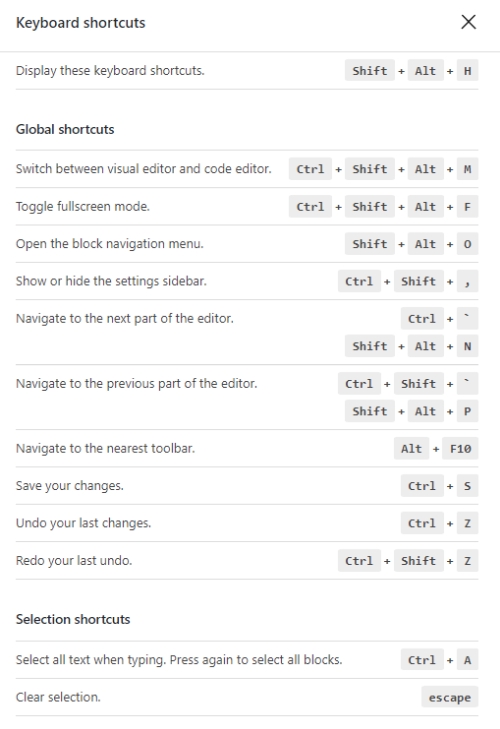Click 'Navigate to the nearest toolbar' text
The image size is (500, 729).
click(x=106, y=448)
